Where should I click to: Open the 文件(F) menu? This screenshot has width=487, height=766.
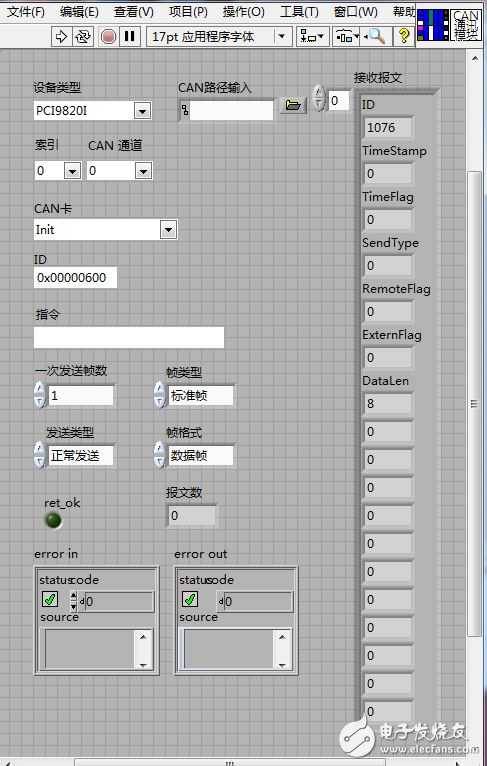(x=25, y=11)
